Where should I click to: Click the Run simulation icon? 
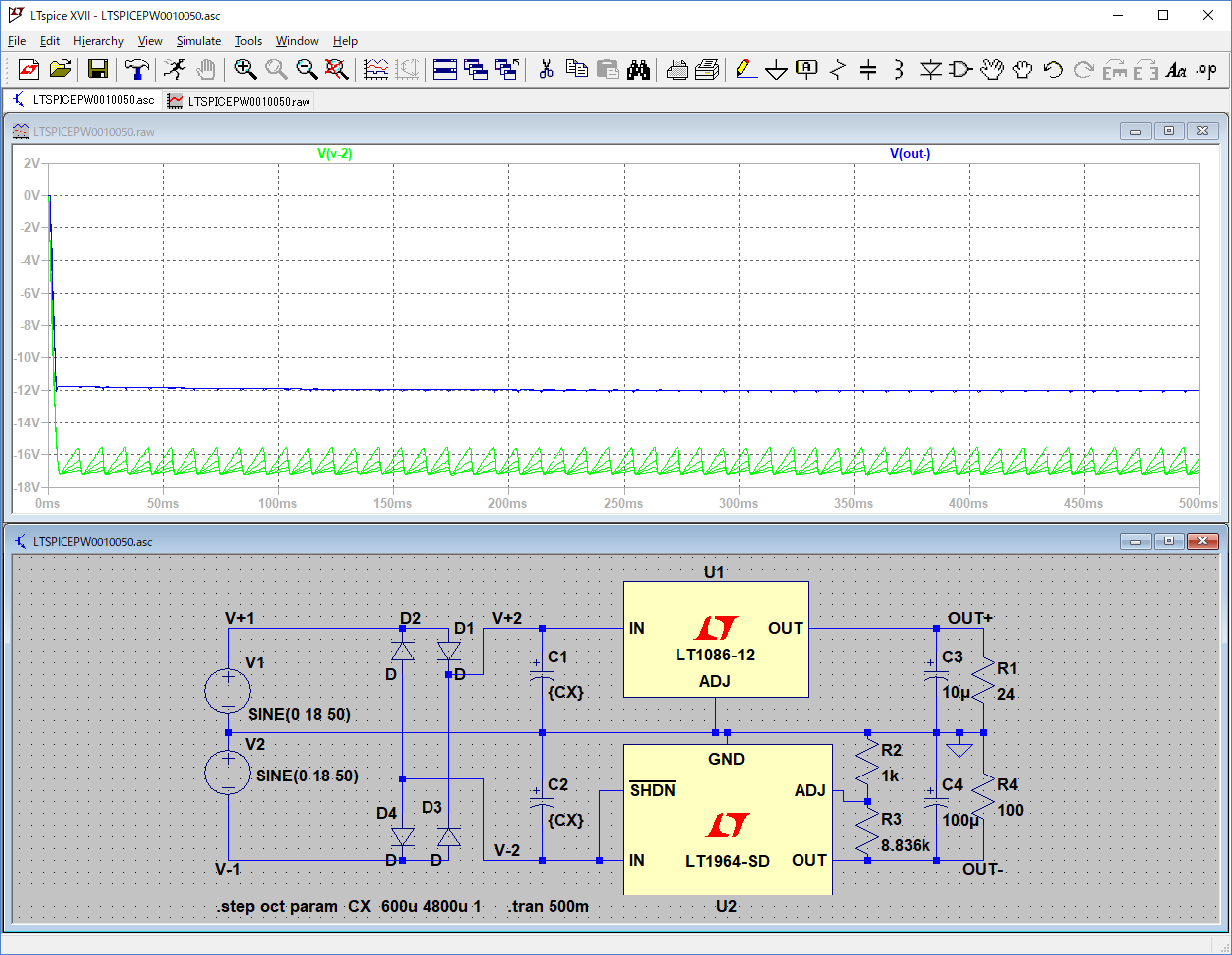[x=175, y=69]
